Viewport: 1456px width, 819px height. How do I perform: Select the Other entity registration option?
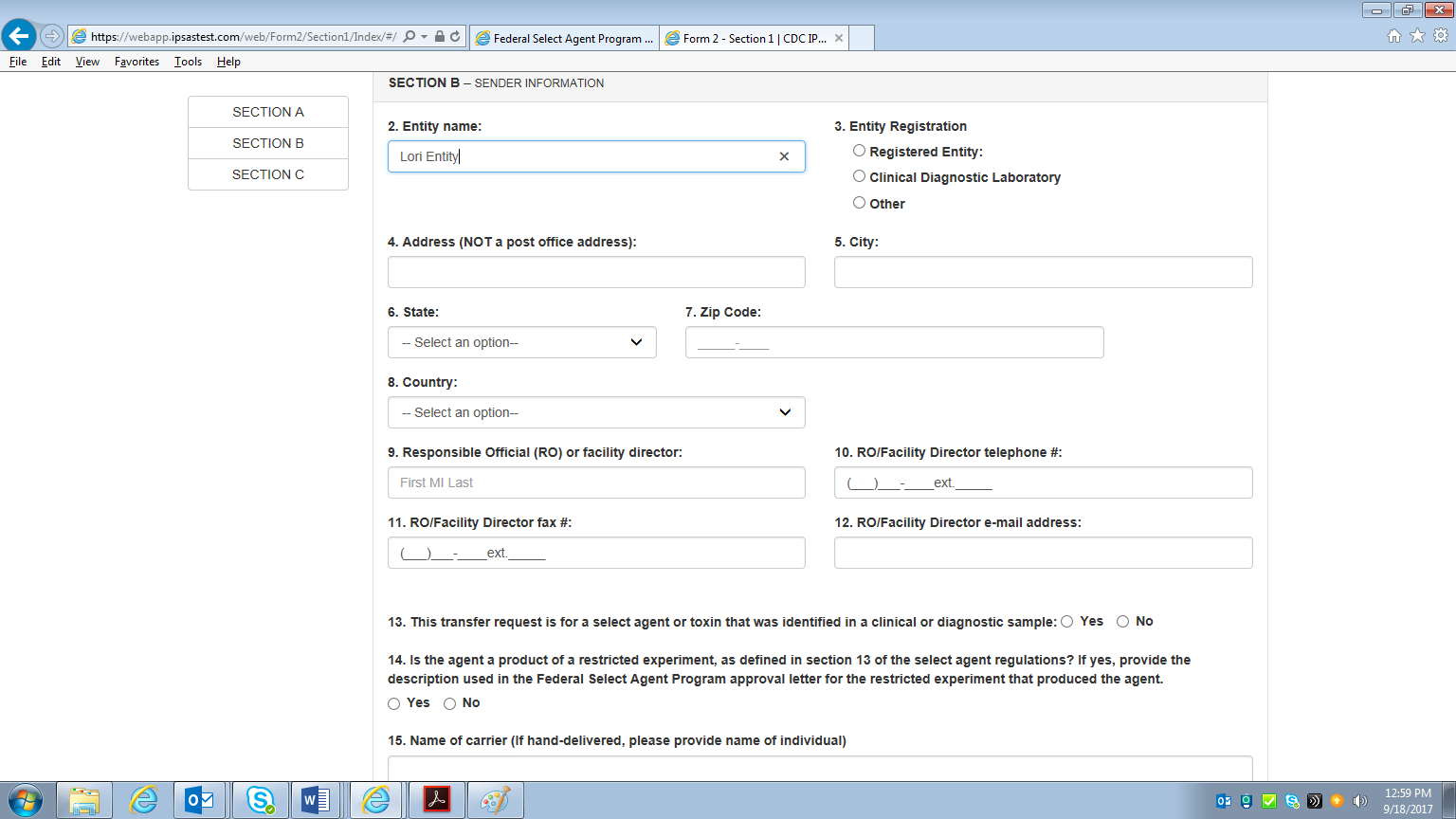(x=859, y=203)
